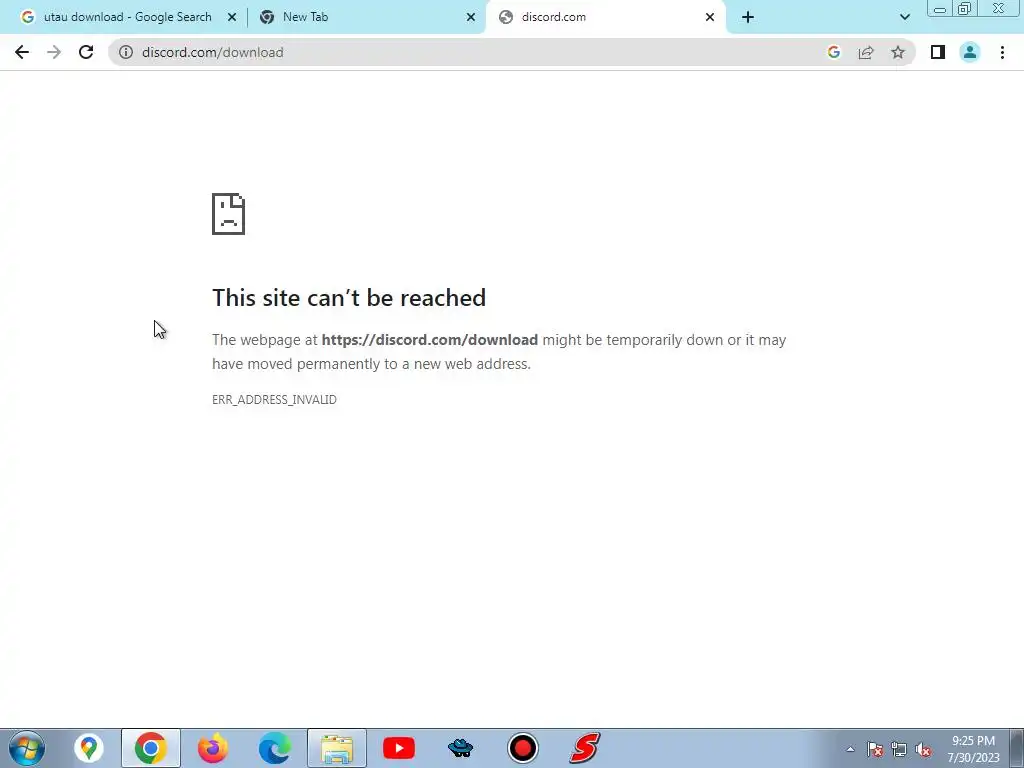Share this page icon
This screenshot has width=1024, height=768.
(866, 52)
